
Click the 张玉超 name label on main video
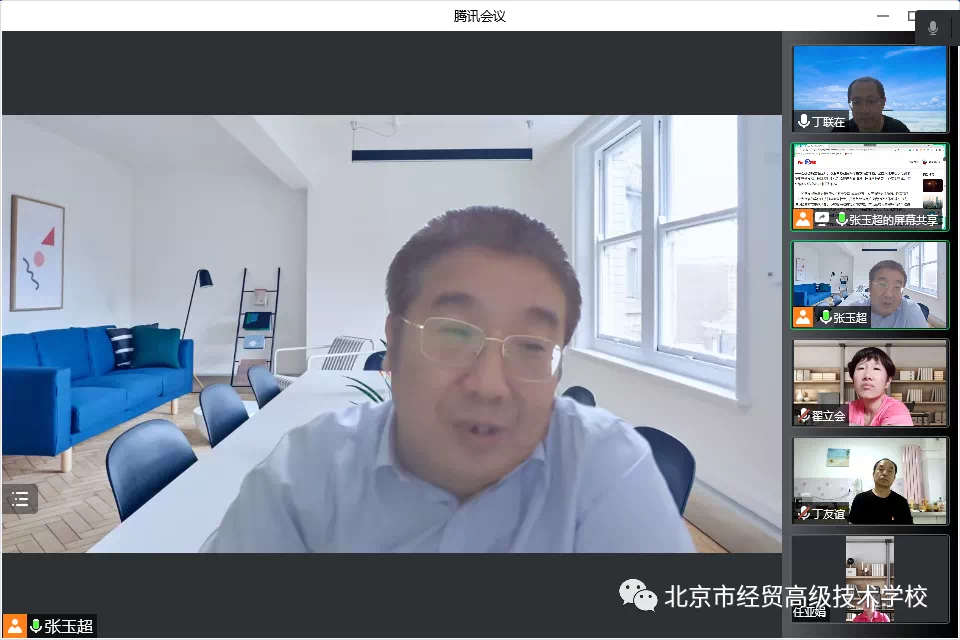point(68,626)
